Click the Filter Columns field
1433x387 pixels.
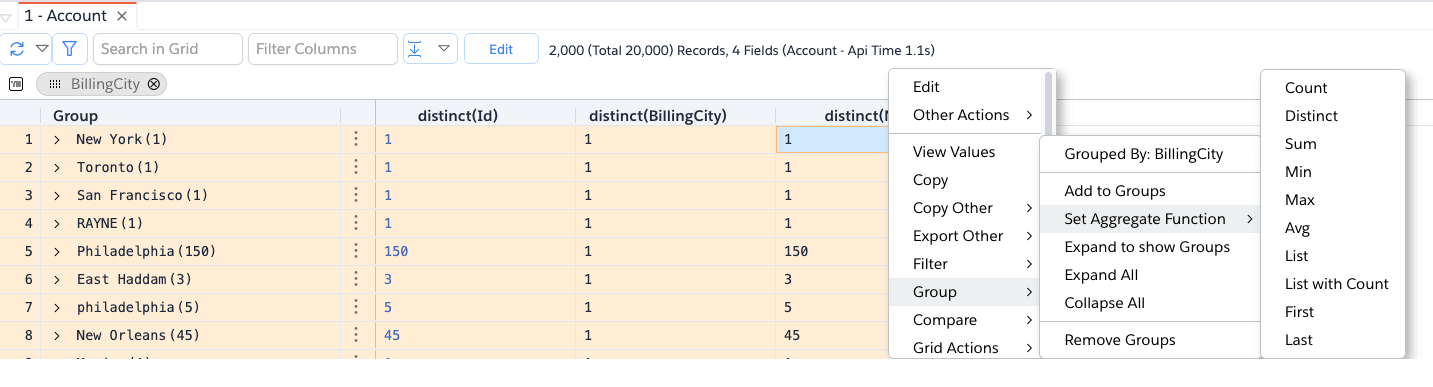[323, 49]
